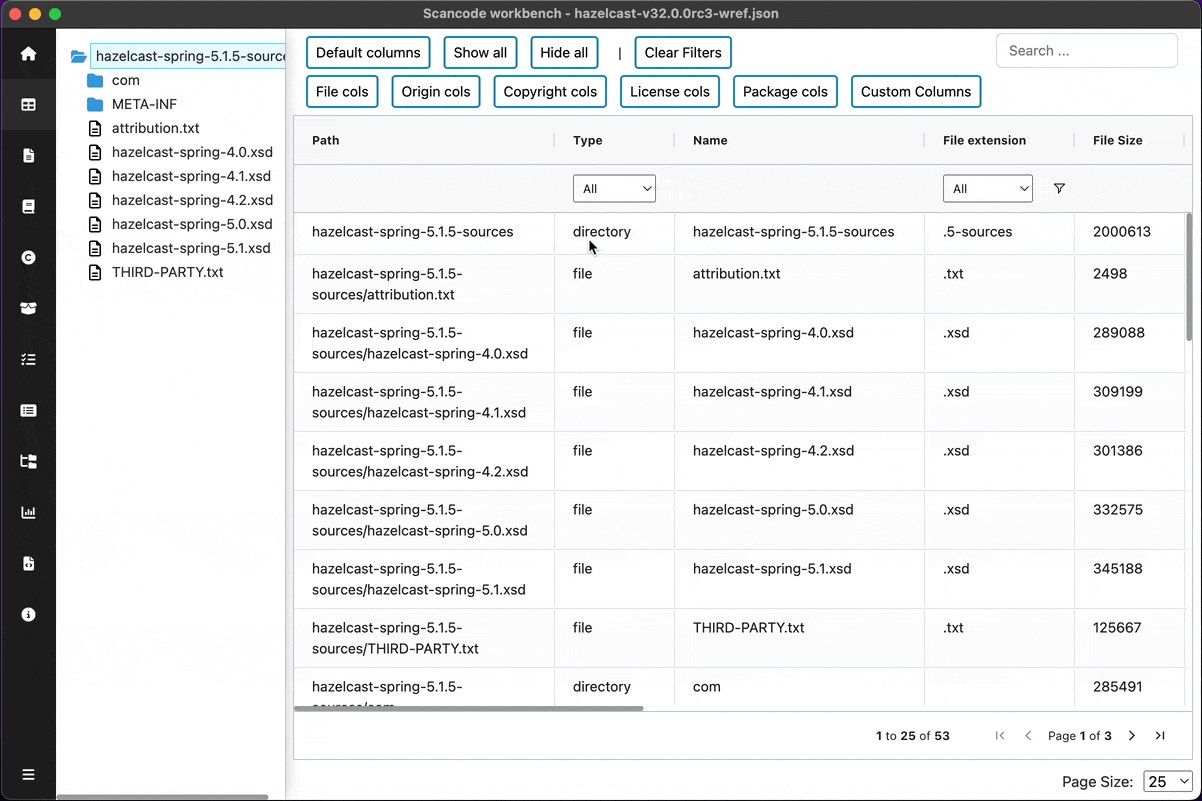Click the Hide all button

pos(564,53)
